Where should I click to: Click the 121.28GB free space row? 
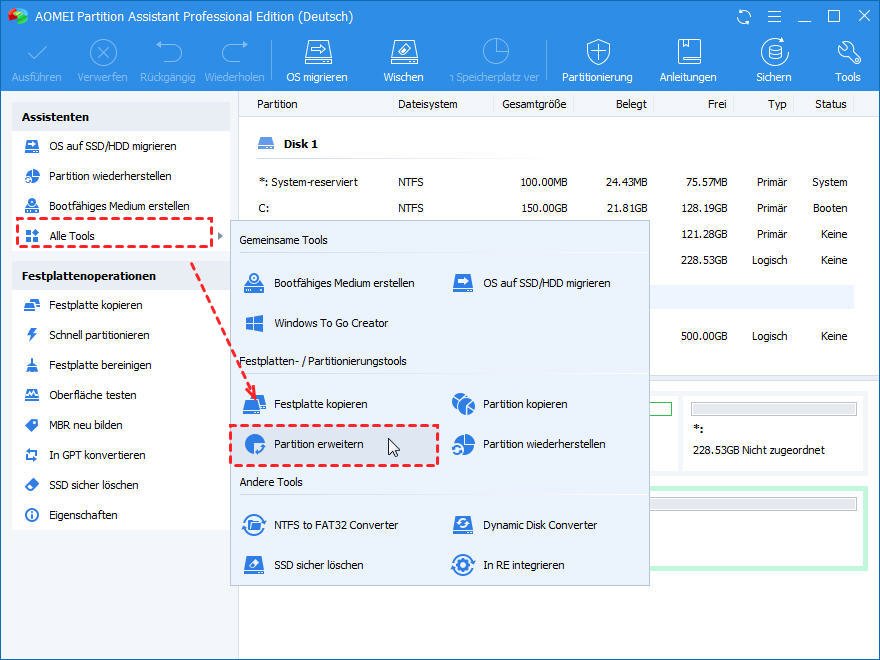click(x=752, y=234)
